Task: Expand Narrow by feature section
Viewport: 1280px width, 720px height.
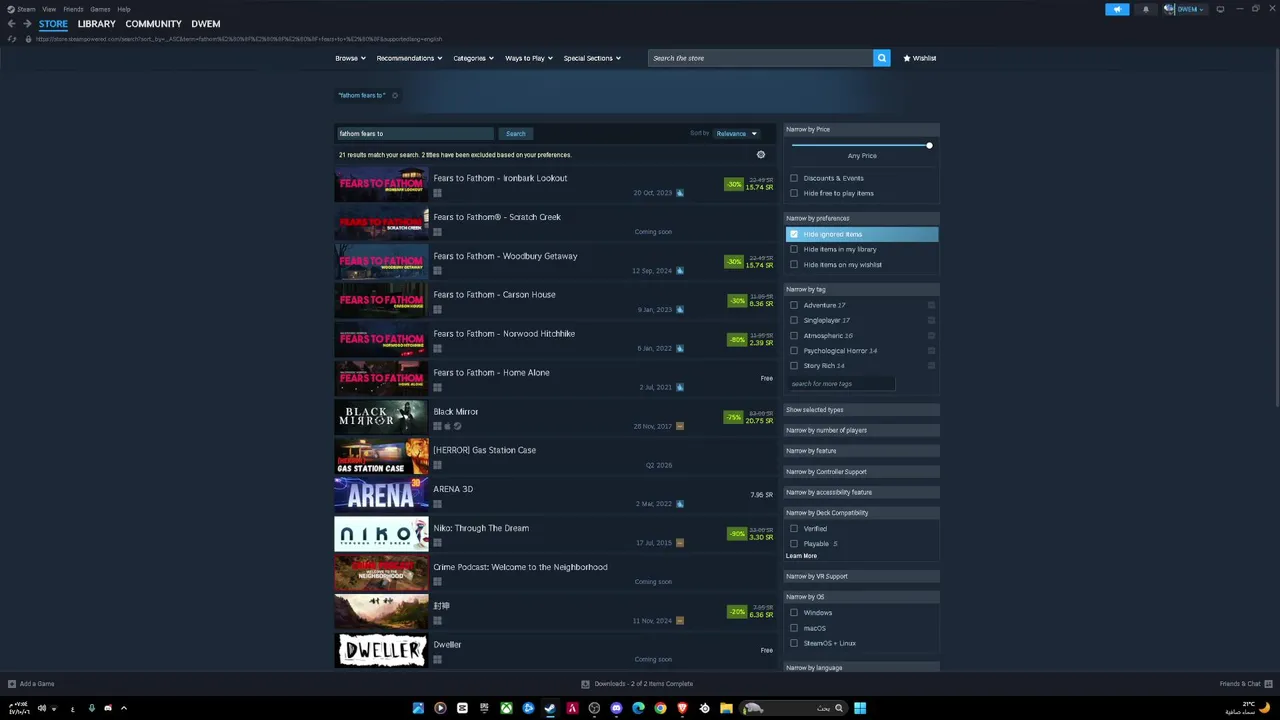Action: point(861,451)
